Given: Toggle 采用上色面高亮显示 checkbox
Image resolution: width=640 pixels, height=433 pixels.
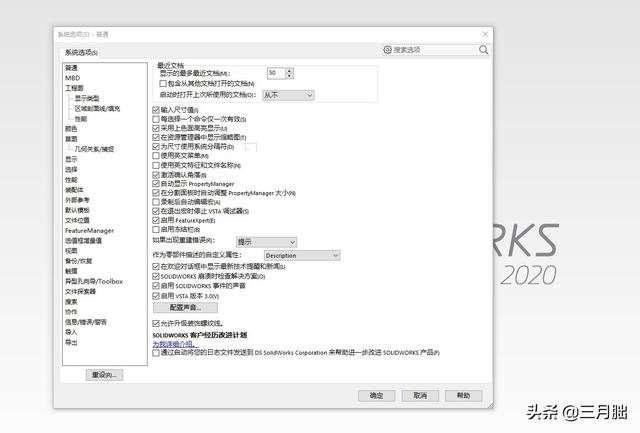Looking at the screenshot, I should 156,128.
